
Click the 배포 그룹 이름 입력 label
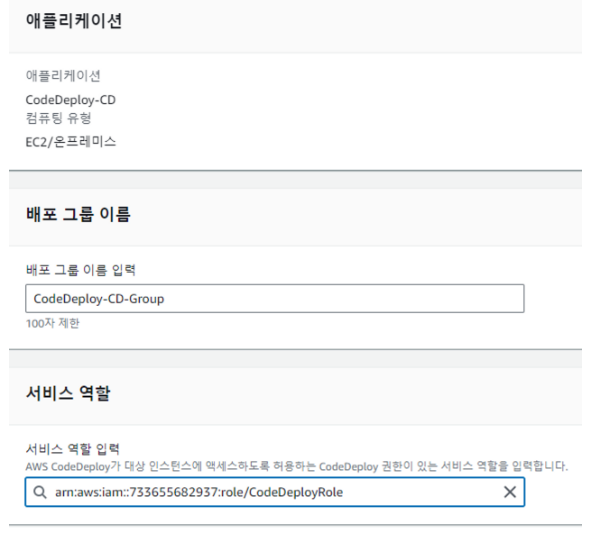[81, 270]
